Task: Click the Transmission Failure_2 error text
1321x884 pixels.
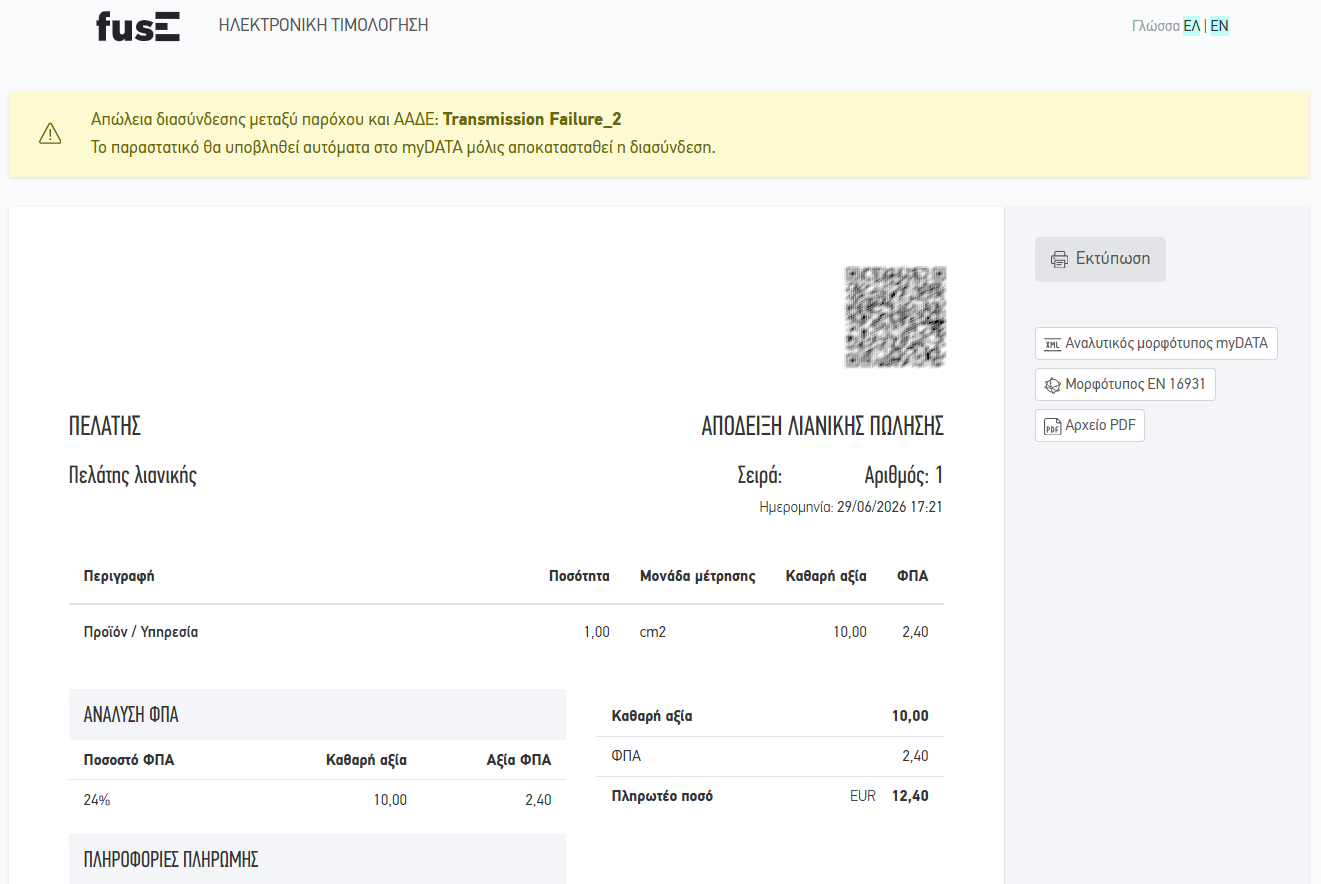Action: (x=532, y=120)
